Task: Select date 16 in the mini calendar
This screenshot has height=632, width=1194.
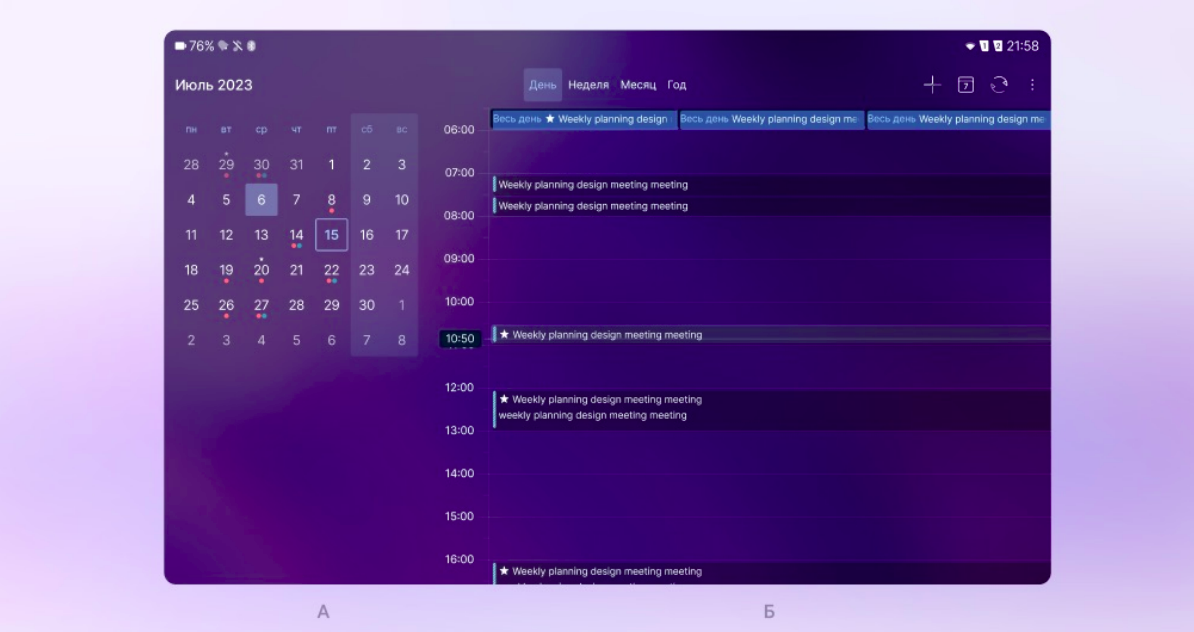Action: 366,235
